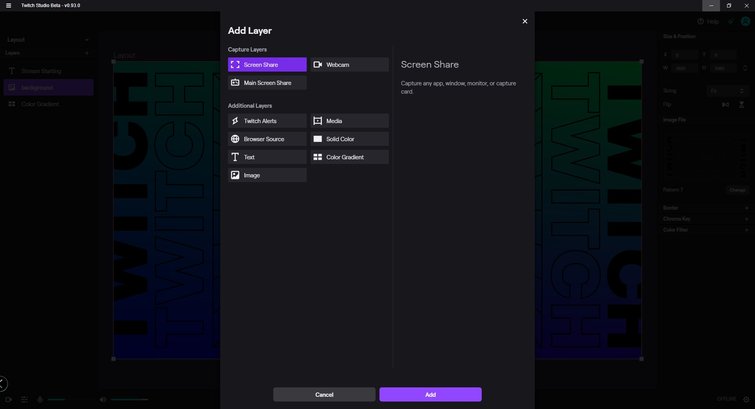Image resolution: width=755 pixels, height=409 pixels.
Task: Select the Browser Source layer
Action: point(267,139)
